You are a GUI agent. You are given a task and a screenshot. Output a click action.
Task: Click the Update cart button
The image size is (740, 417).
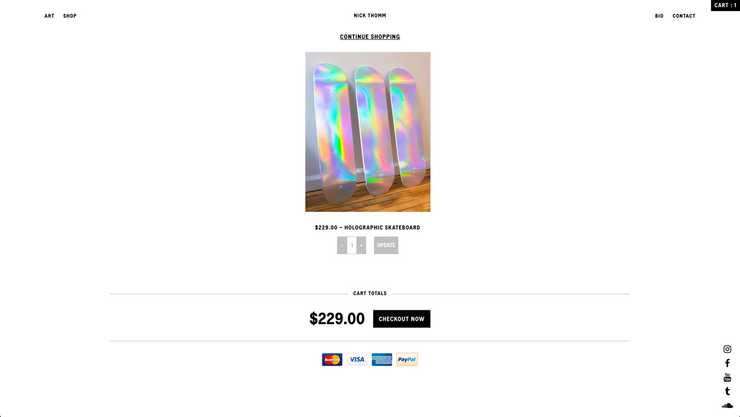pos(386,245)
